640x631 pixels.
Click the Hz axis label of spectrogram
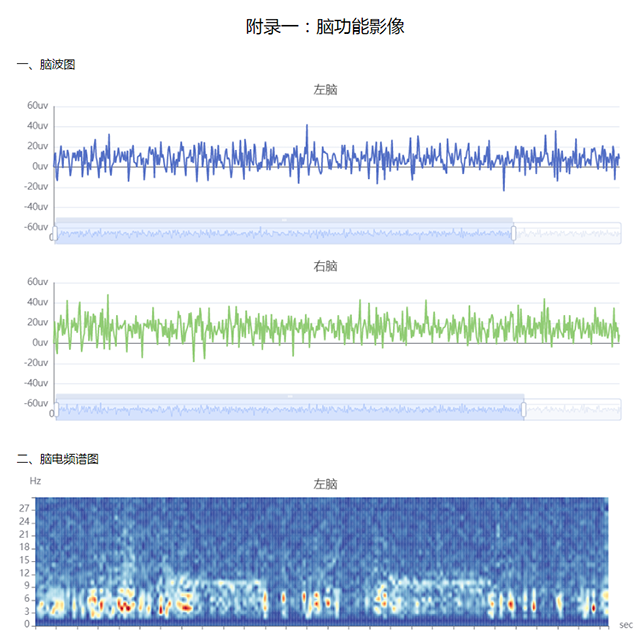coord(35,481)
